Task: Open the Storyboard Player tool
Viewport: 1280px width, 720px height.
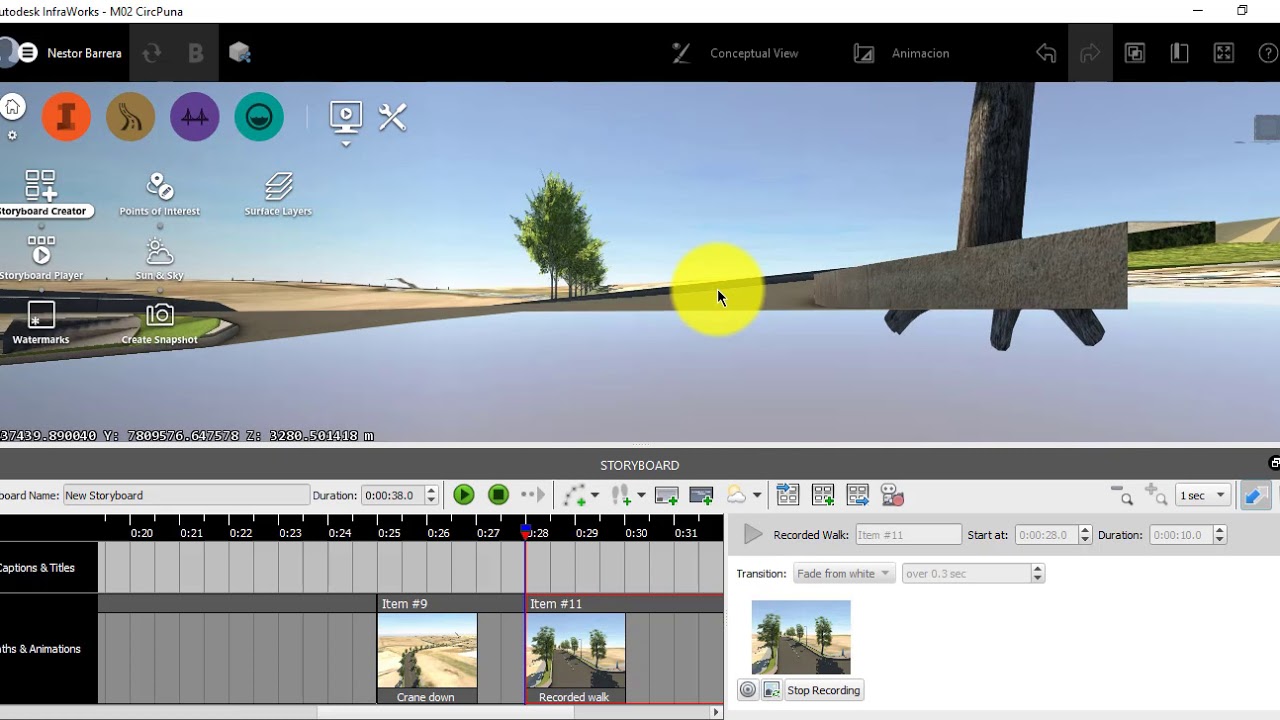Action: [x=41, y=257]
